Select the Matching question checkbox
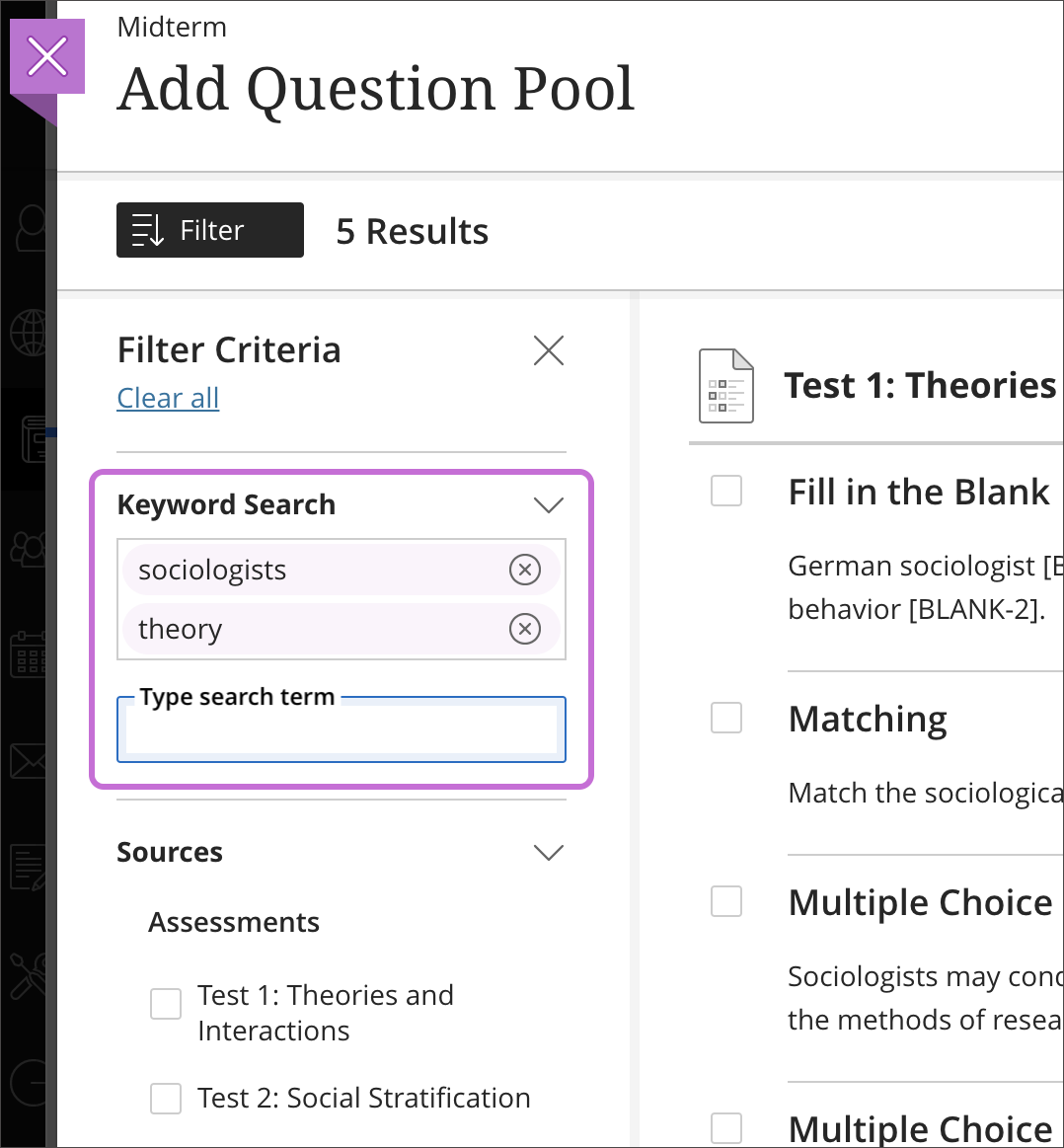The height and width of the screenshot is (1148, 1064). click(x=726, y=718)
